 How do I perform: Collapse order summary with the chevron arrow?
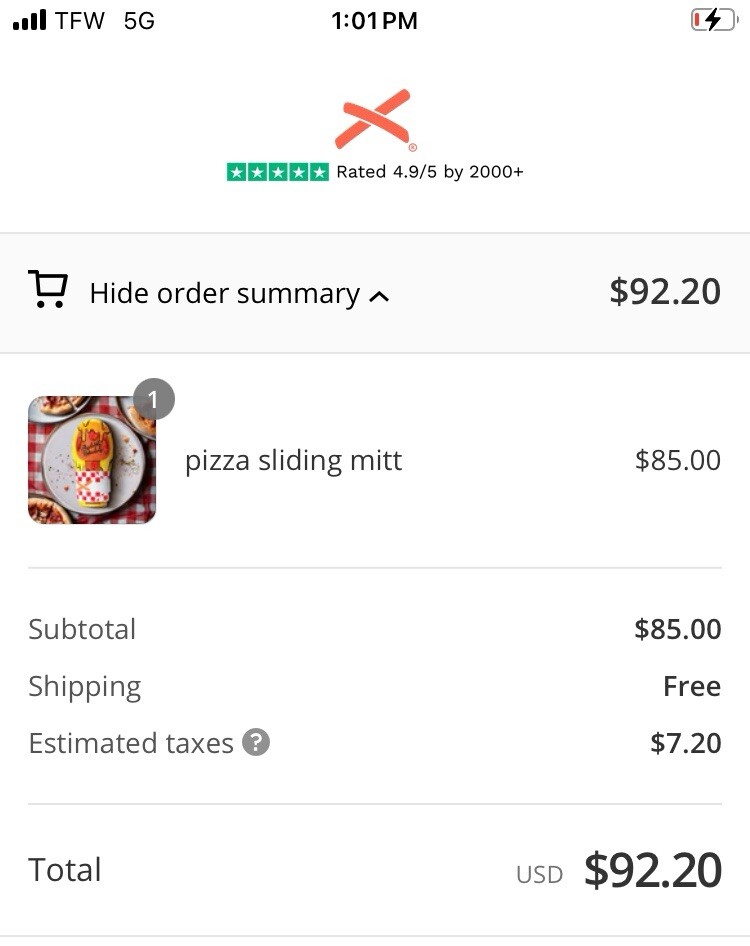[x=379, y=296]
